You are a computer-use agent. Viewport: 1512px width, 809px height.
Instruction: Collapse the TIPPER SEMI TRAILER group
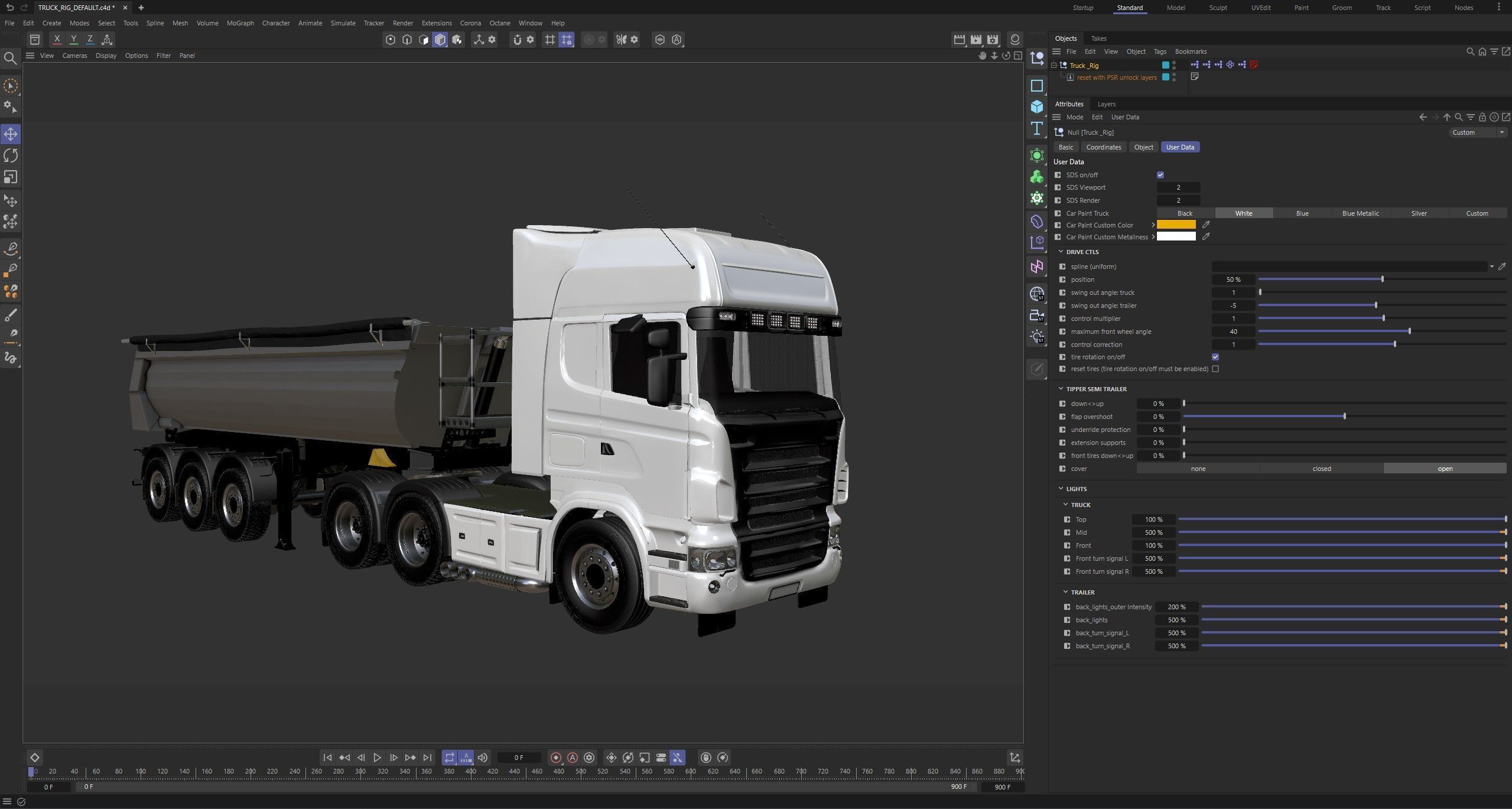pyautogui.click(x=1061, y=389)
